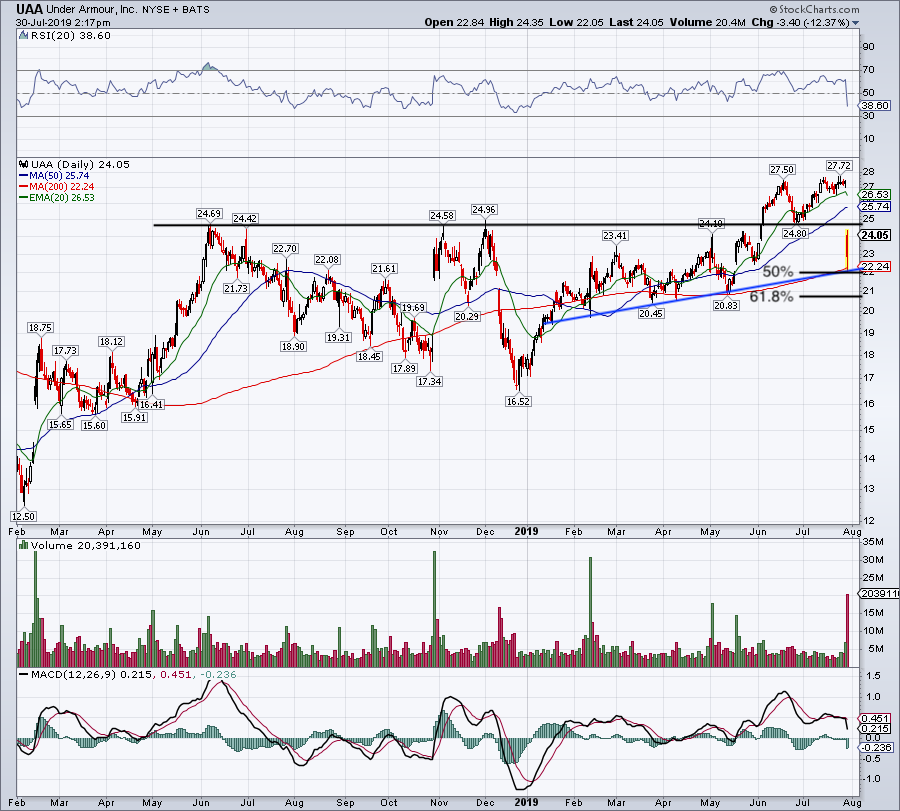
Task: Click the 0.451 MACD signal axis tag
Action: click(x=876, y=719)
